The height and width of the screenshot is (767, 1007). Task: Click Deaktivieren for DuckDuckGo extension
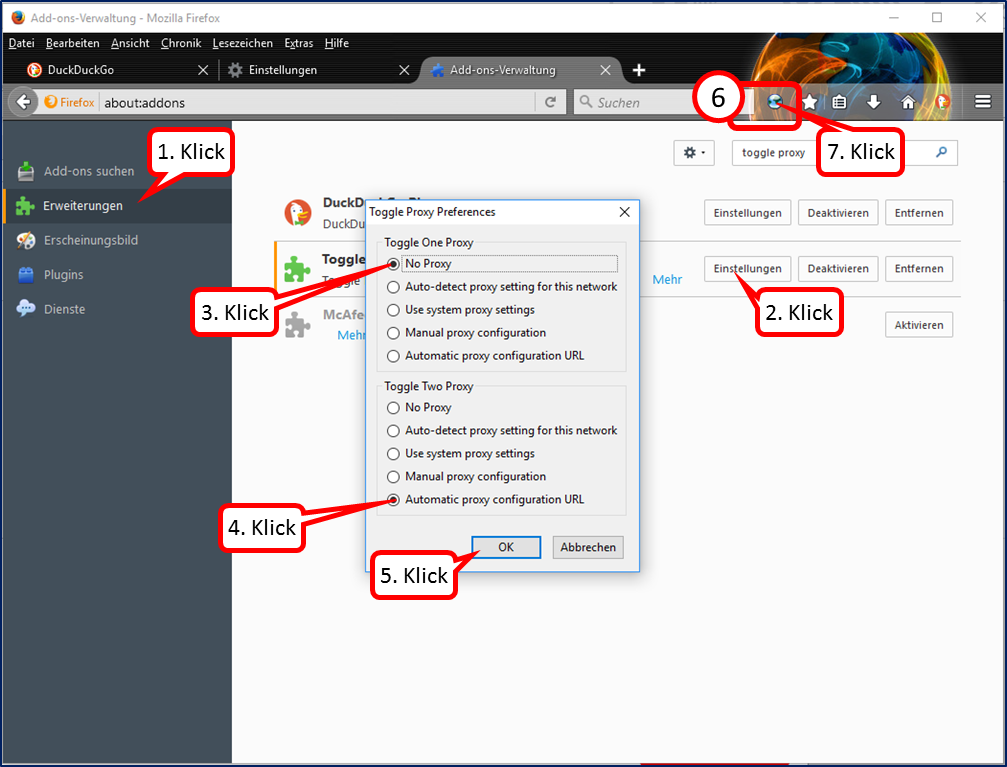838,213
